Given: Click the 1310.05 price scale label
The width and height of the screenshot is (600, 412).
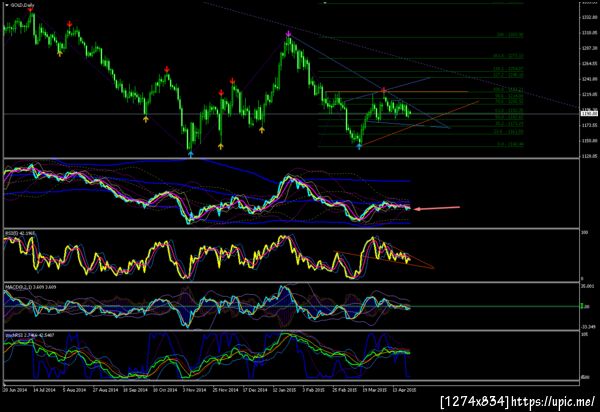Looking at the screenshot, I should point(589,33).
